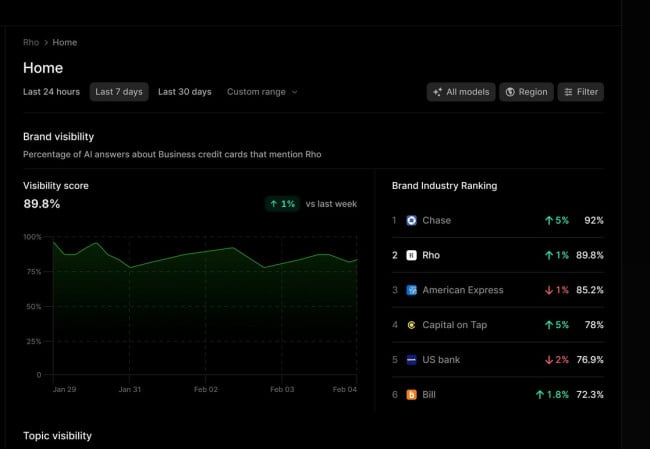Select the Last 30 days range
Viewport: 650px width, 449px height.
184,92
